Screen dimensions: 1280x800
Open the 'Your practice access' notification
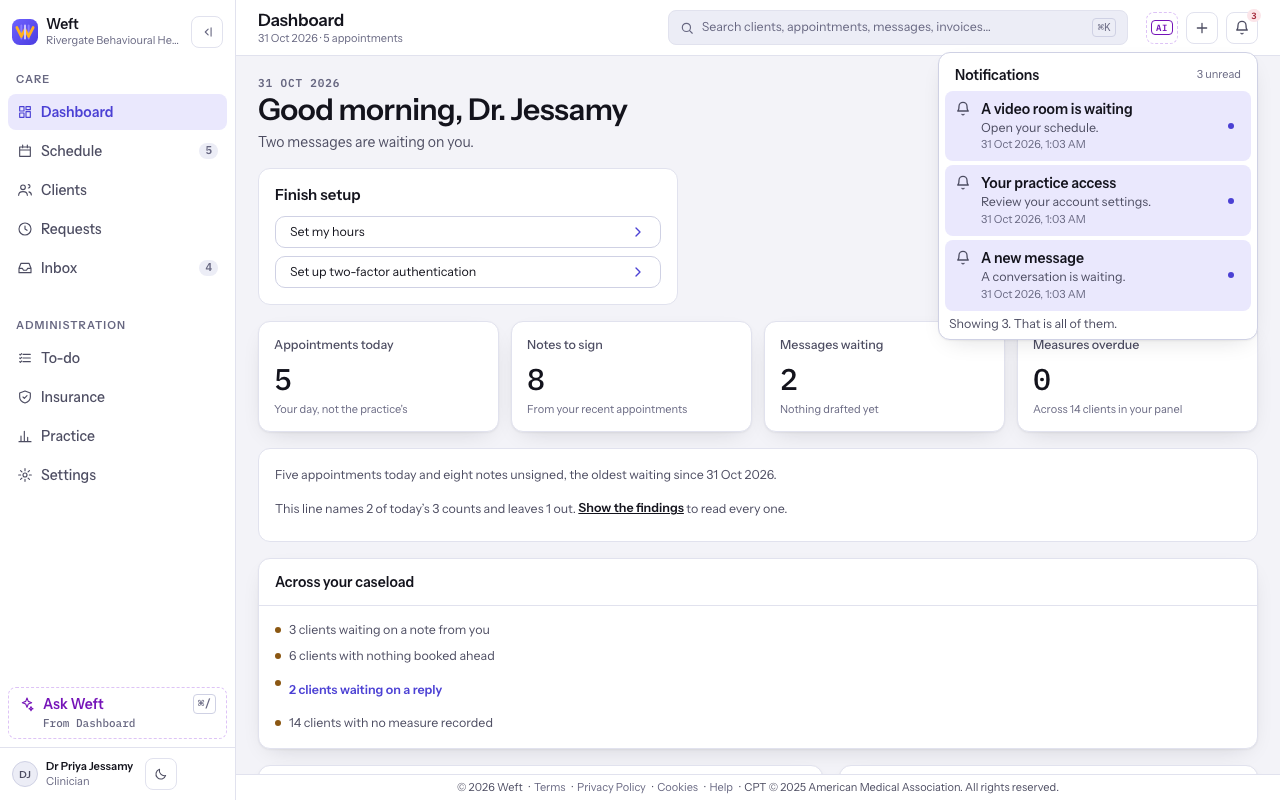[x=1098, y=201]
